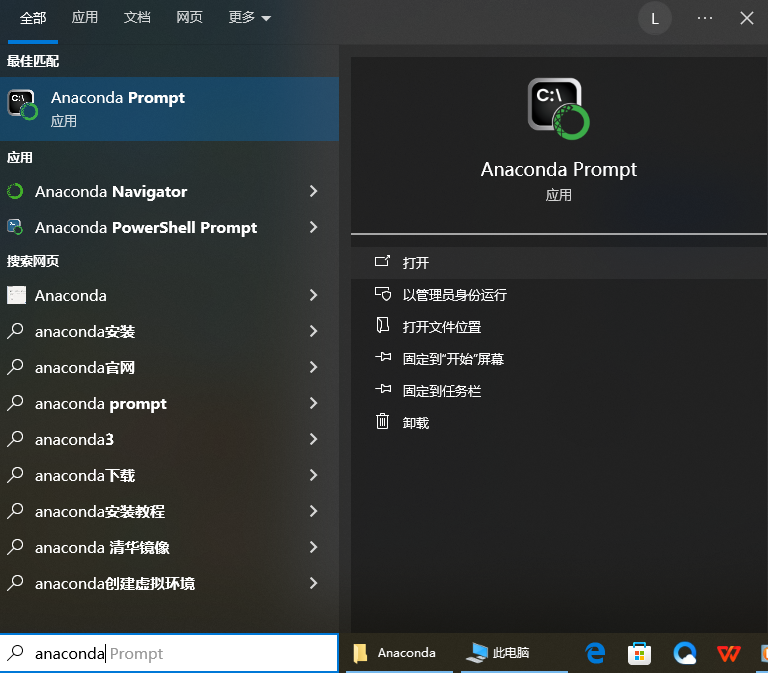
Task: Expand the anaconda prompt suggestion chevron
Action: click(x=313, y=403)
